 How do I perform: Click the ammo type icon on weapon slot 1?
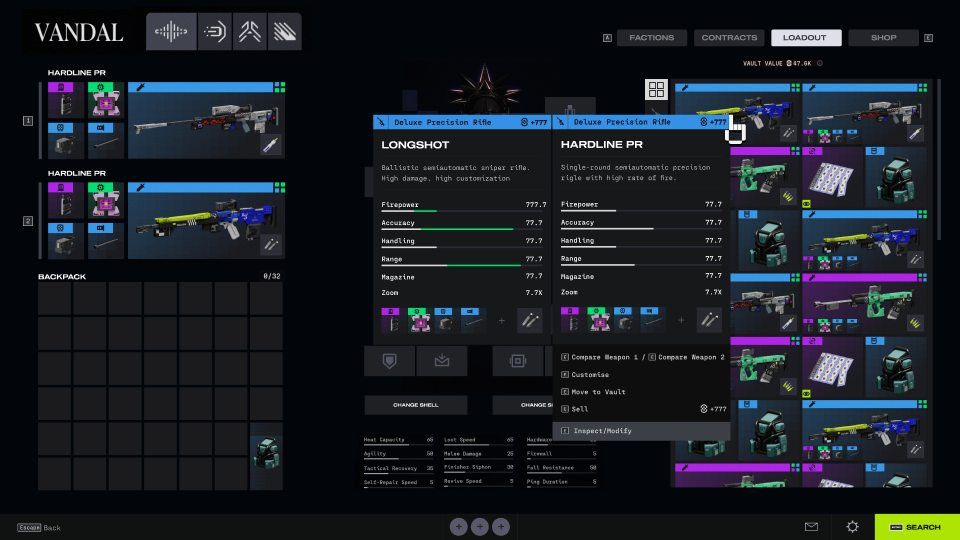point(271,145)
